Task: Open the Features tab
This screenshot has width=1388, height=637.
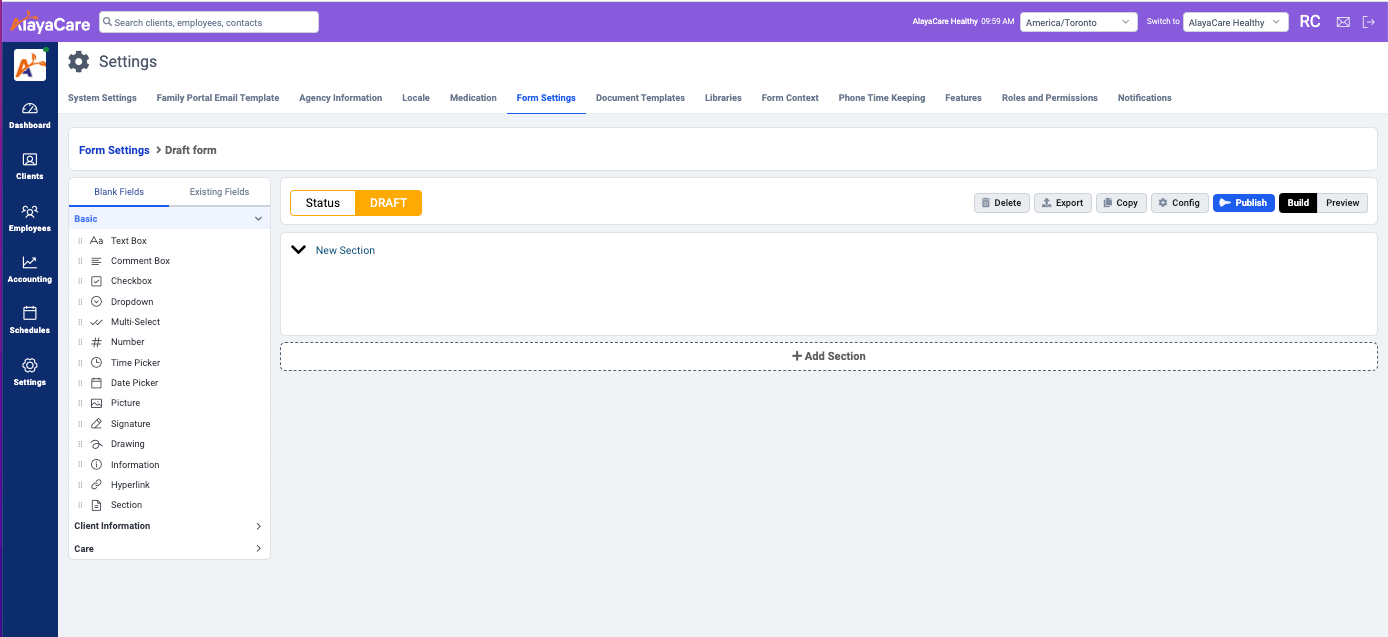Action: tap(963, 98)
